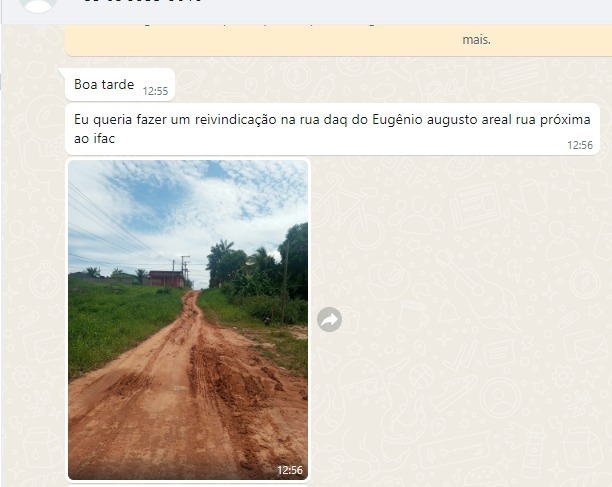Image resolution: width=612 pixels, height=487 pixels.
Task: Click the 12:56 timestamp on the photo
Action: click(290, 470)
